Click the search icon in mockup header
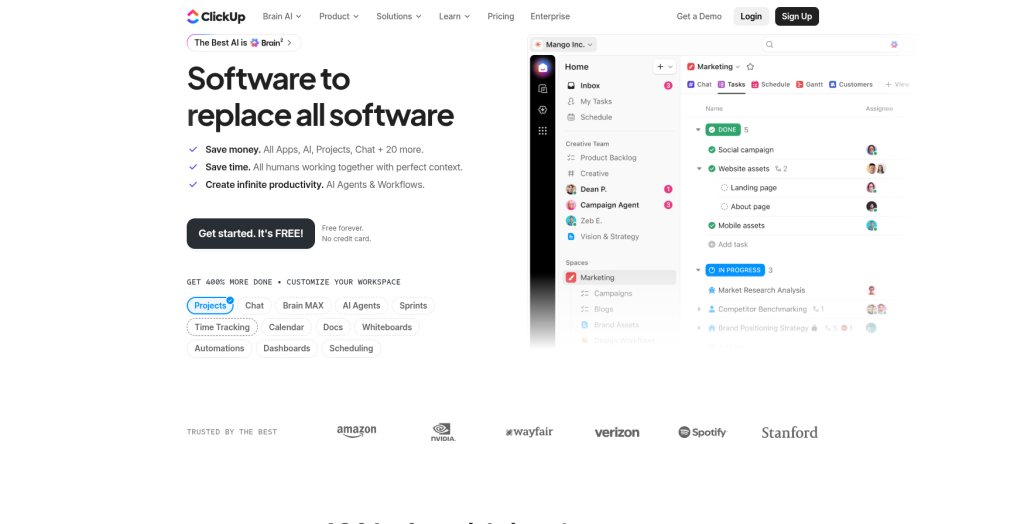 click(769, 44)
